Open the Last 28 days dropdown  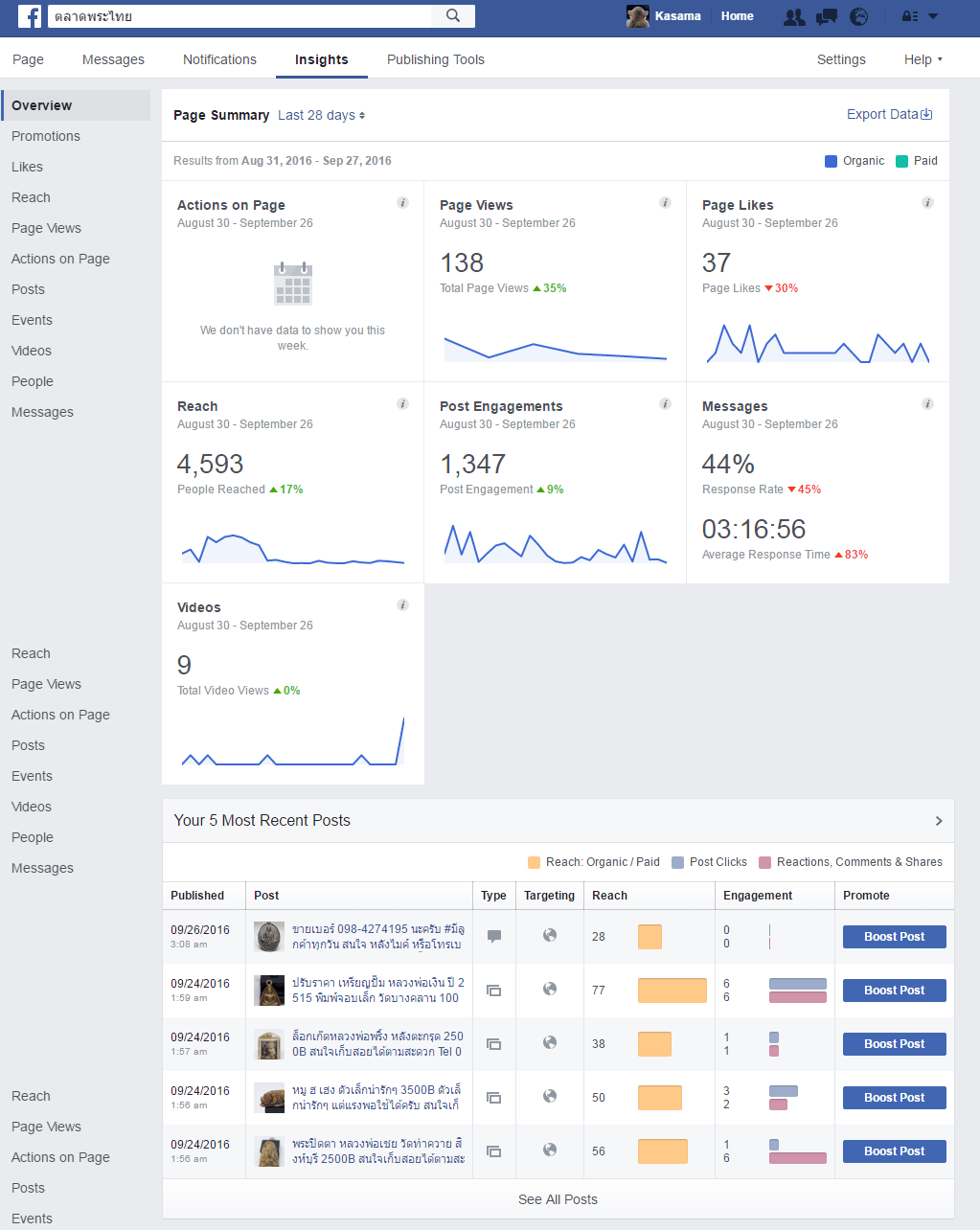point(321,115)
